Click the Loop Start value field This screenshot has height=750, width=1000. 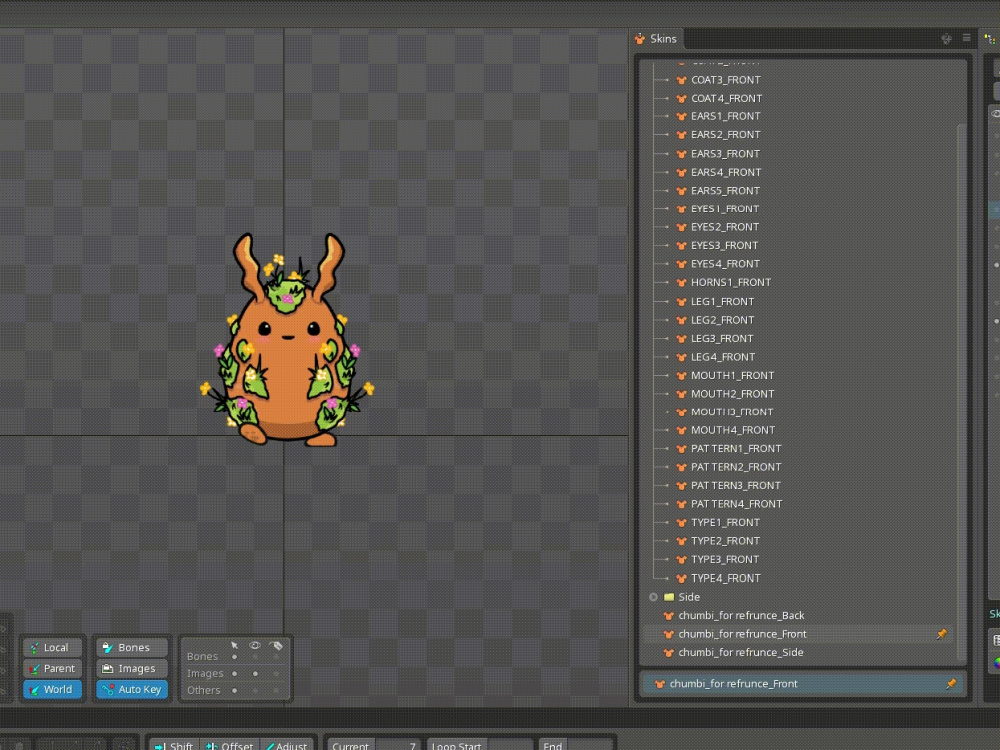point(508,744)
